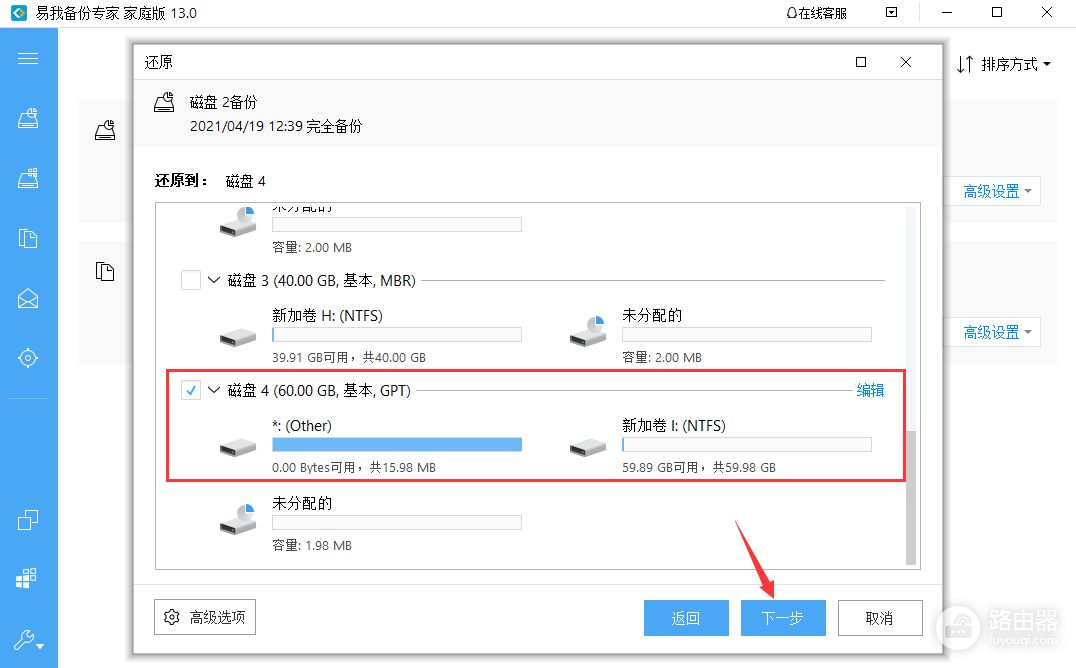
Task: Click the disk backup sidebar icon
Action: tap(28, 118)
